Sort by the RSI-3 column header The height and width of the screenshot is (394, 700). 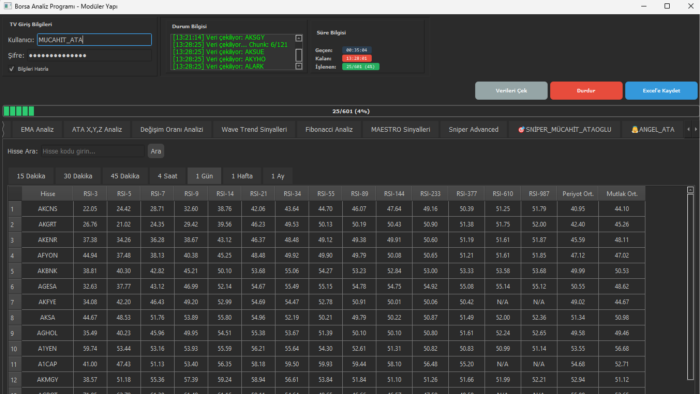90,194
